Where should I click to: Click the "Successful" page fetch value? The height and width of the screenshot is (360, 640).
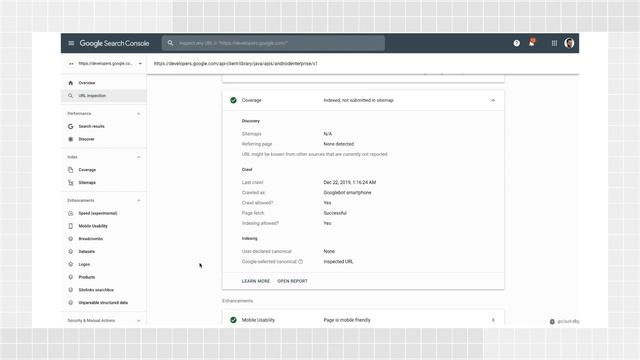point(335,213)
